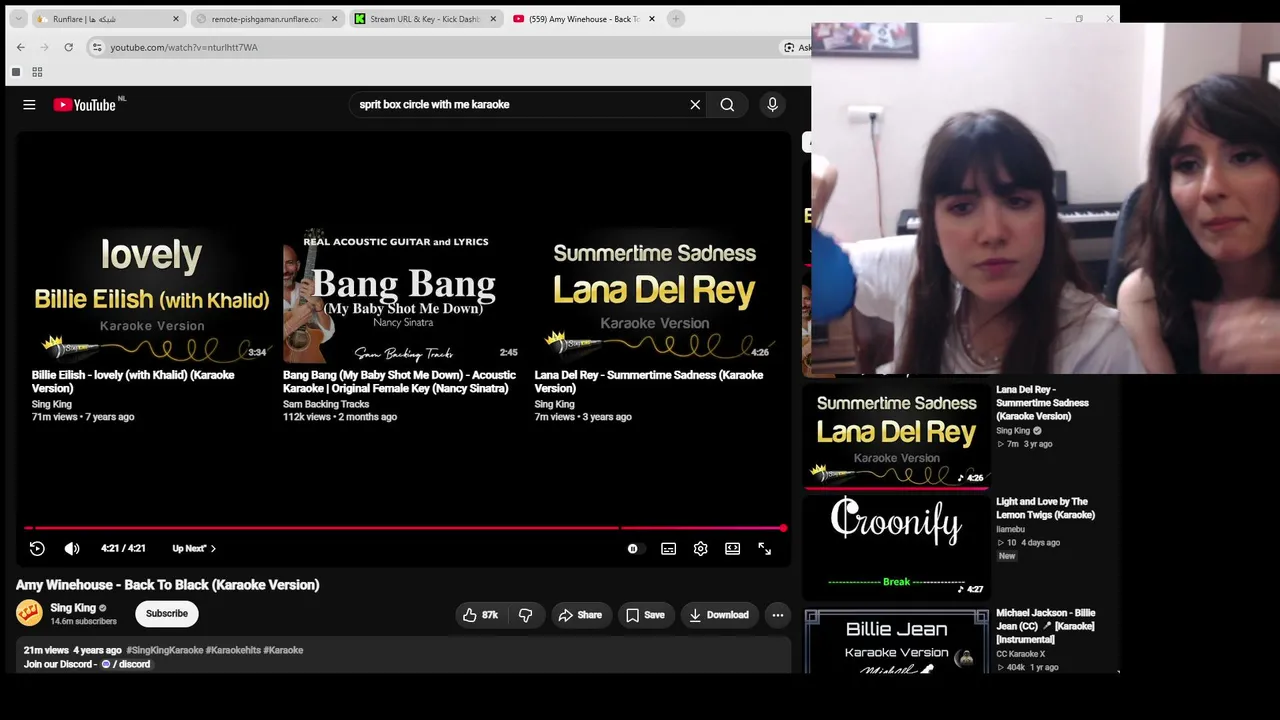View site information icon in address bar
This screenshot has width=1280, height=720.
tap(97, 47)
